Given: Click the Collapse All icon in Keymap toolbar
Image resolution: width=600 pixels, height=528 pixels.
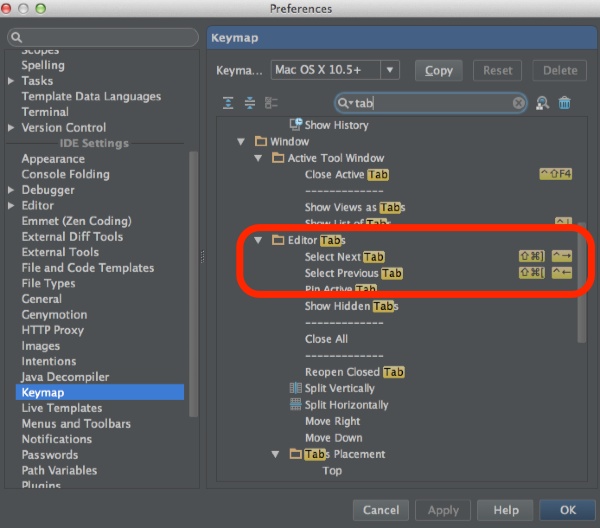Looking at the screenshot, I should click(250, 103).
